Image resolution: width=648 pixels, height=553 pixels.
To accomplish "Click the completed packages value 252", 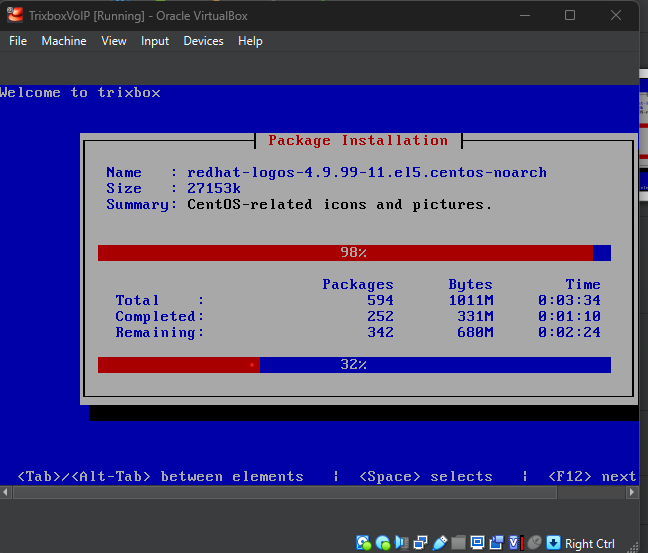I will coord(380,316).
